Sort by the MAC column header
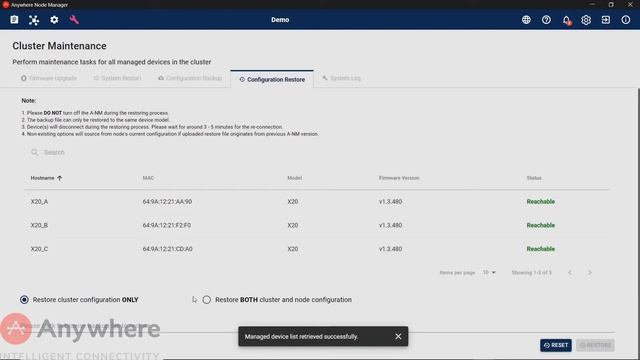The image size is (640, 360). [x=148, y=178]
